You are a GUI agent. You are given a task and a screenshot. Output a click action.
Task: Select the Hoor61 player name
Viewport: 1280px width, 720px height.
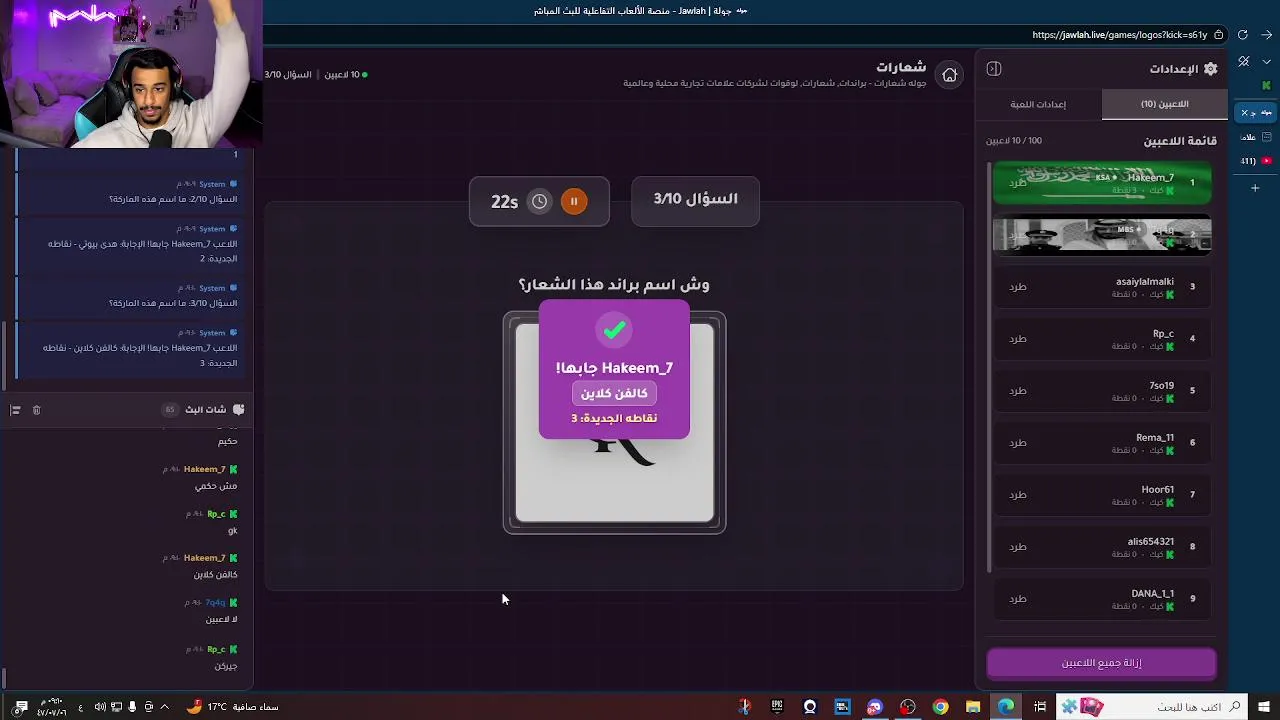coord(1157,489)
